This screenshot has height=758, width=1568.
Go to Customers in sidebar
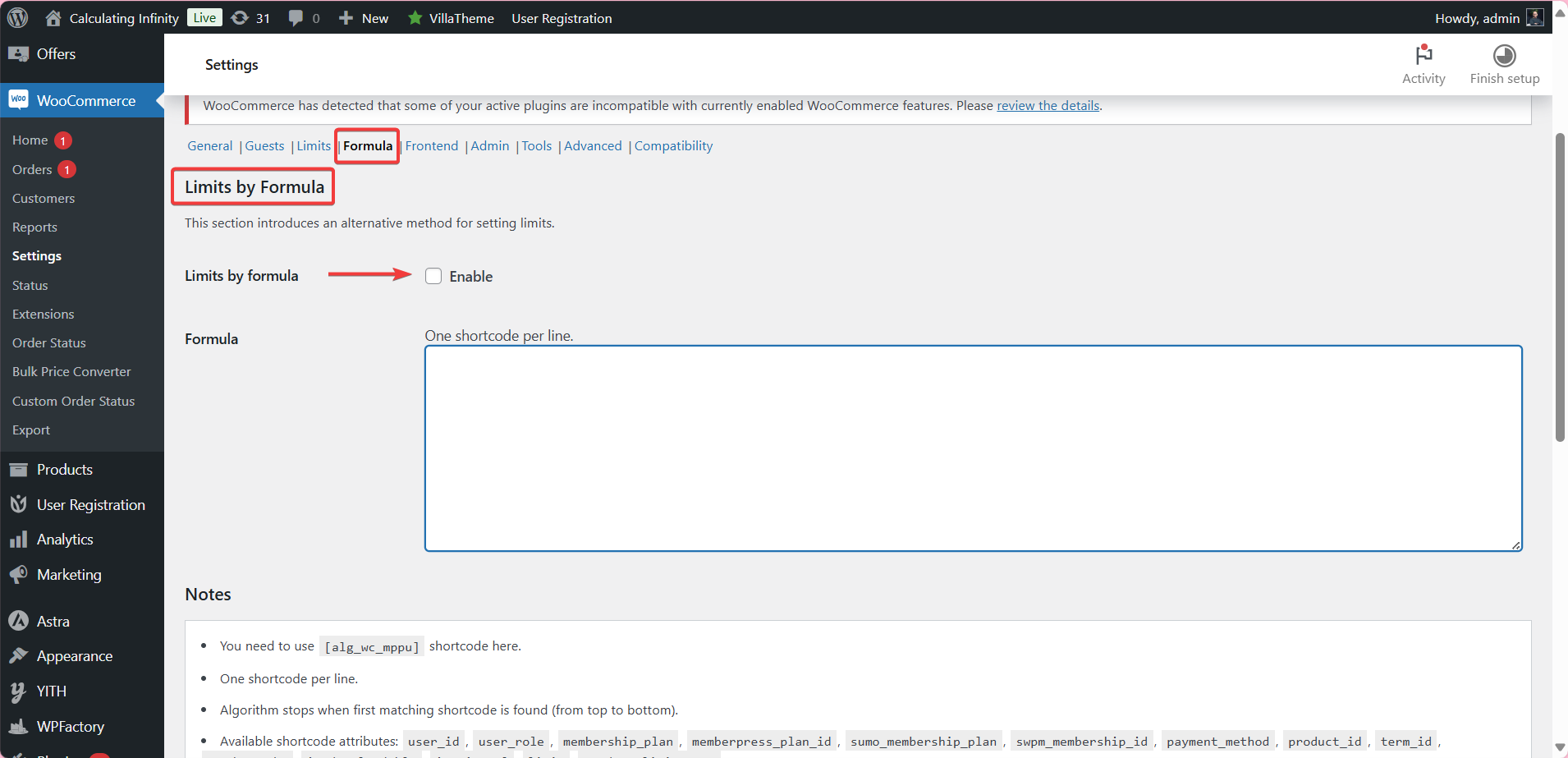coord(44,198)
